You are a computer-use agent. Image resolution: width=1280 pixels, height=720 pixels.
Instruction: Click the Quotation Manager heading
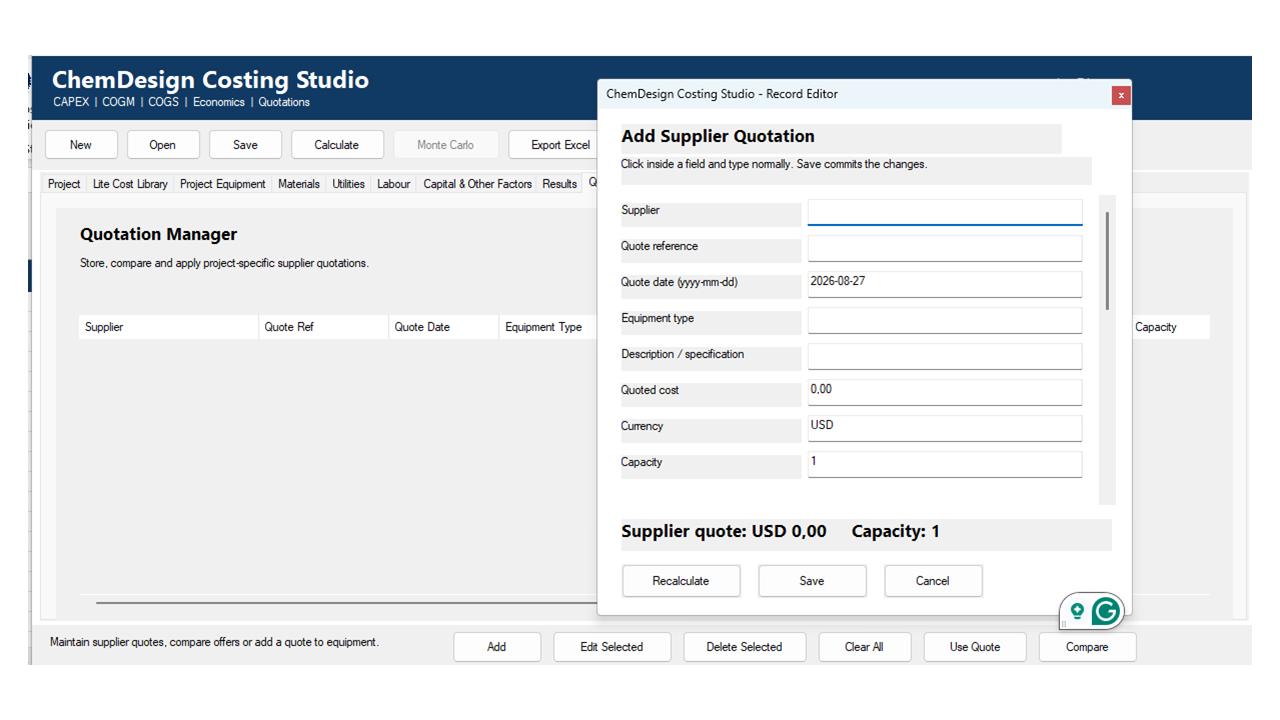[159, 235]
